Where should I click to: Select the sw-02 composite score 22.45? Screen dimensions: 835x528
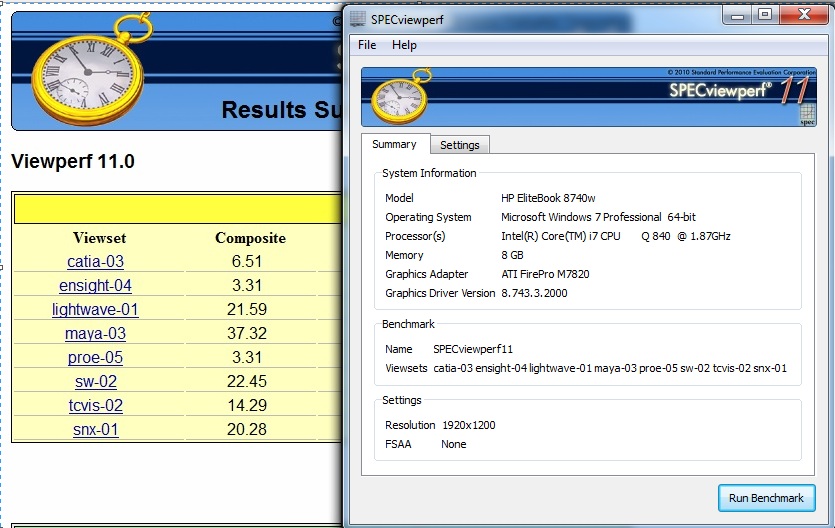coord(247,381)
